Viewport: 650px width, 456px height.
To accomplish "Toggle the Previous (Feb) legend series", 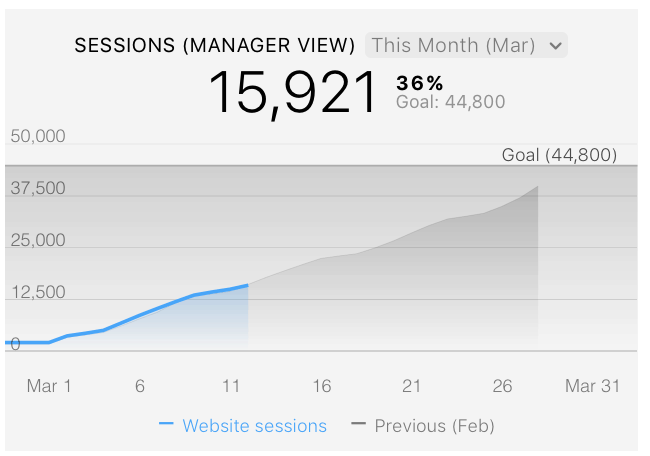I will (434, 426).
